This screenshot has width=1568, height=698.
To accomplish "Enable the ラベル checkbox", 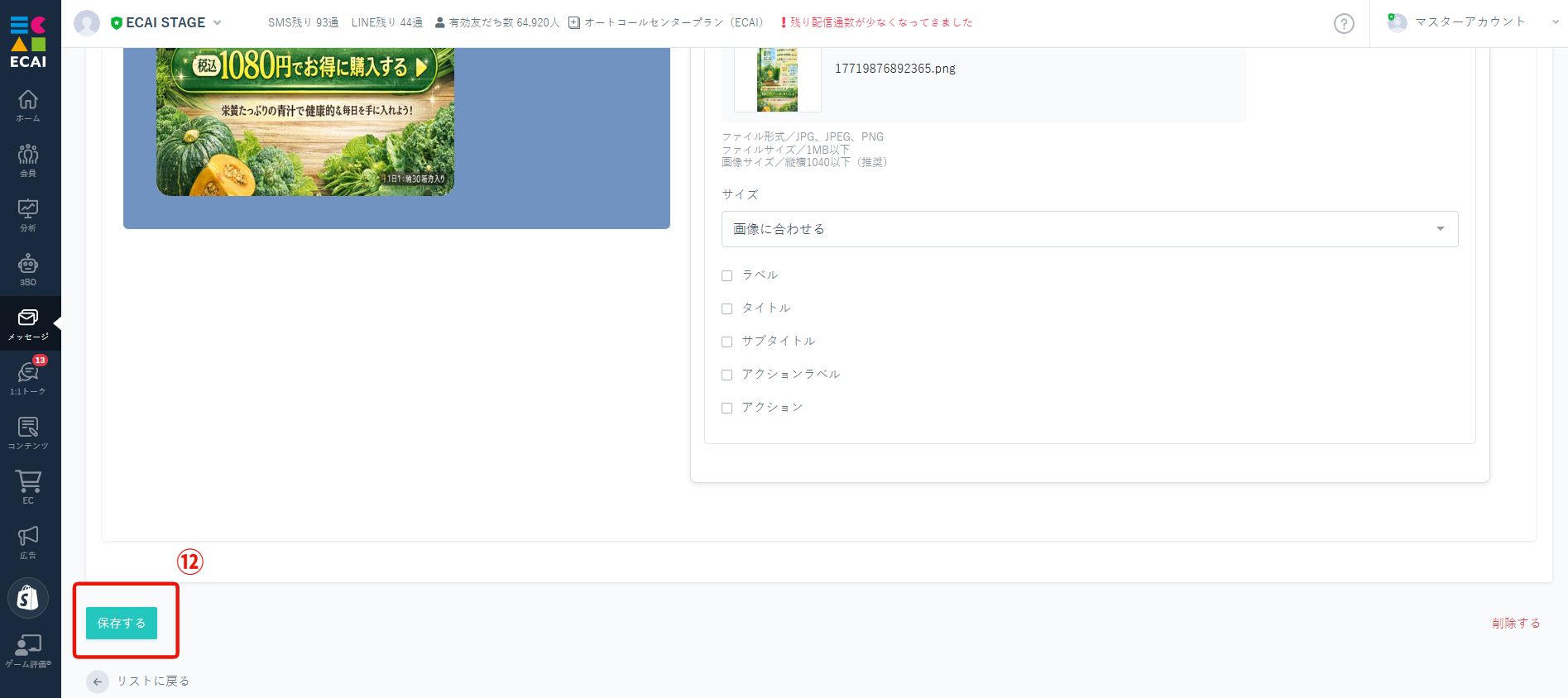I will (727, 275).
